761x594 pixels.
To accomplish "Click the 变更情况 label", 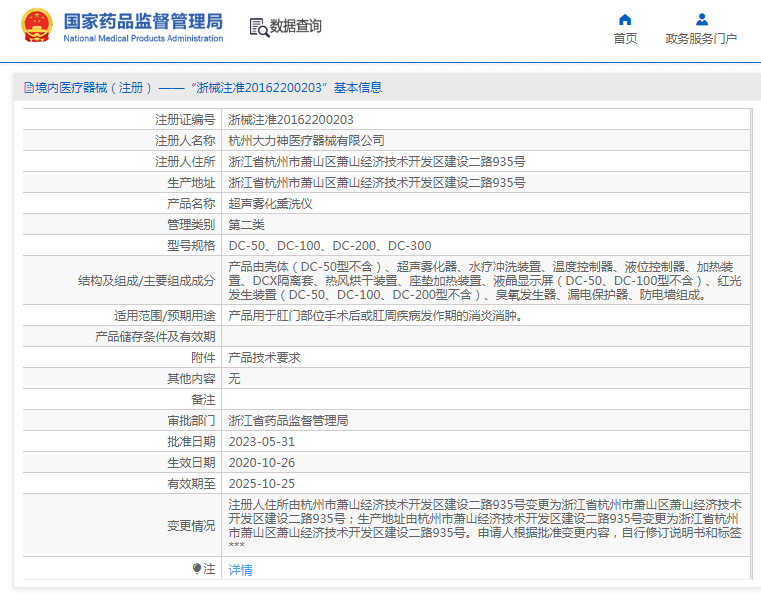I will point(191,526).
